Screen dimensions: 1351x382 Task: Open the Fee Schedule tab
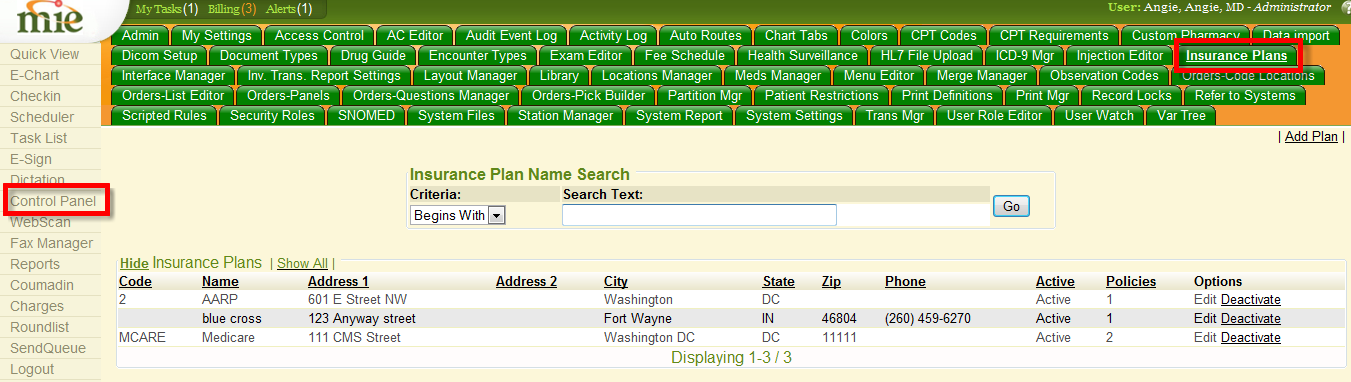684,56
